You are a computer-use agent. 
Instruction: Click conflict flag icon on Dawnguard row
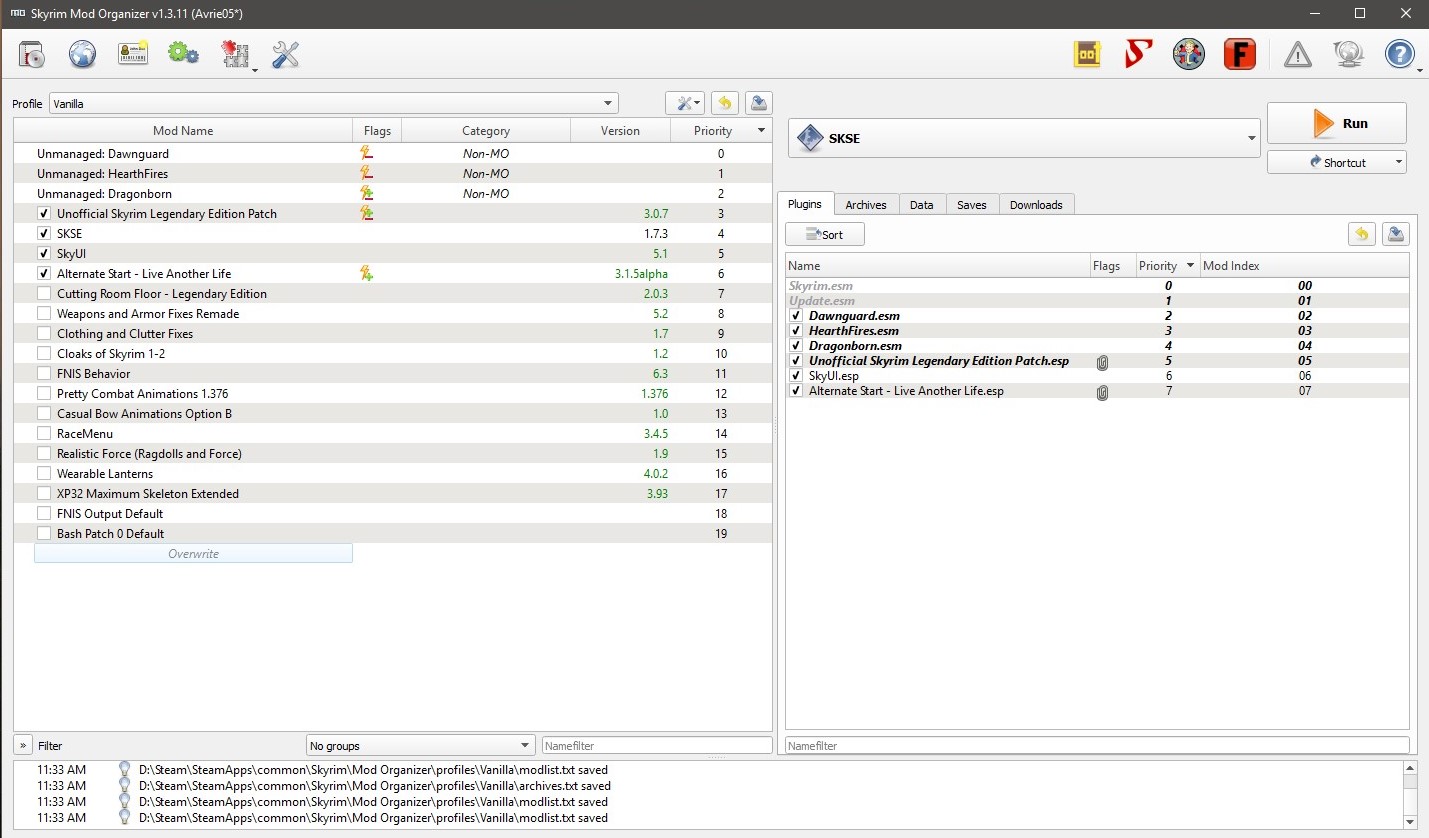(367, 154)
